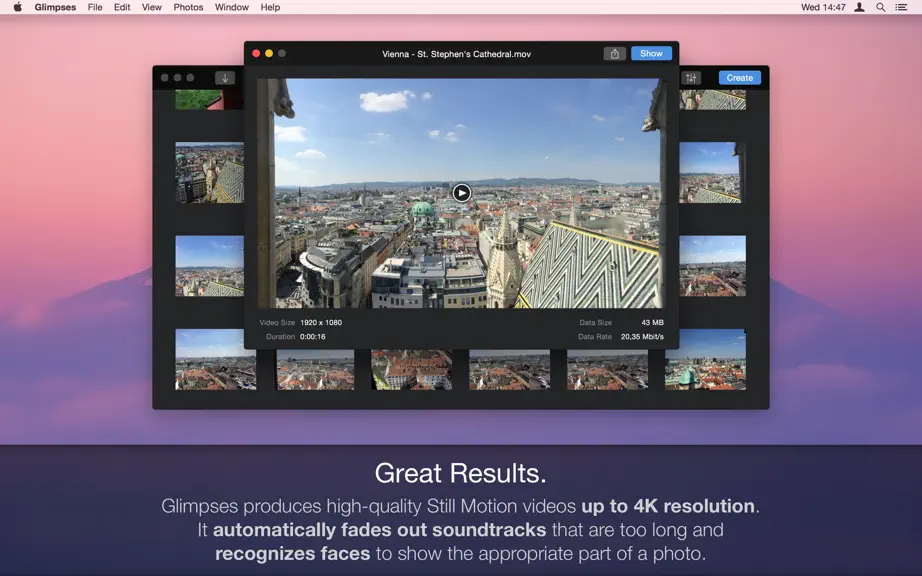The height and width of the screenshot is (576, 922).
Task: Open the Edit menu
Action: pyautogui.click(x=122, y=7)
